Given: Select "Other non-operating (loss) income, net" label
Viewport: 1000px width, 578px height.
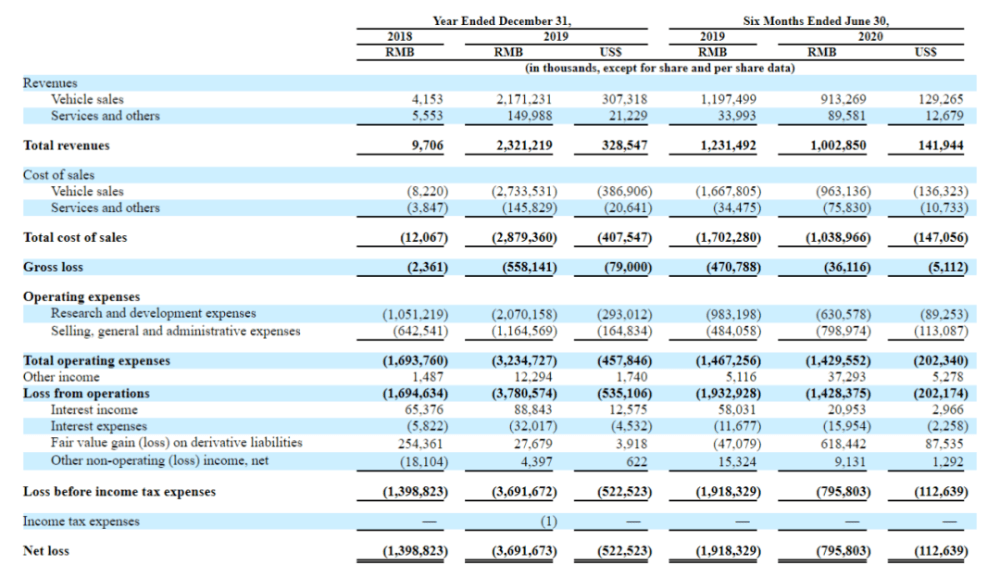Looking at the screenshot, I should (160, 461).
